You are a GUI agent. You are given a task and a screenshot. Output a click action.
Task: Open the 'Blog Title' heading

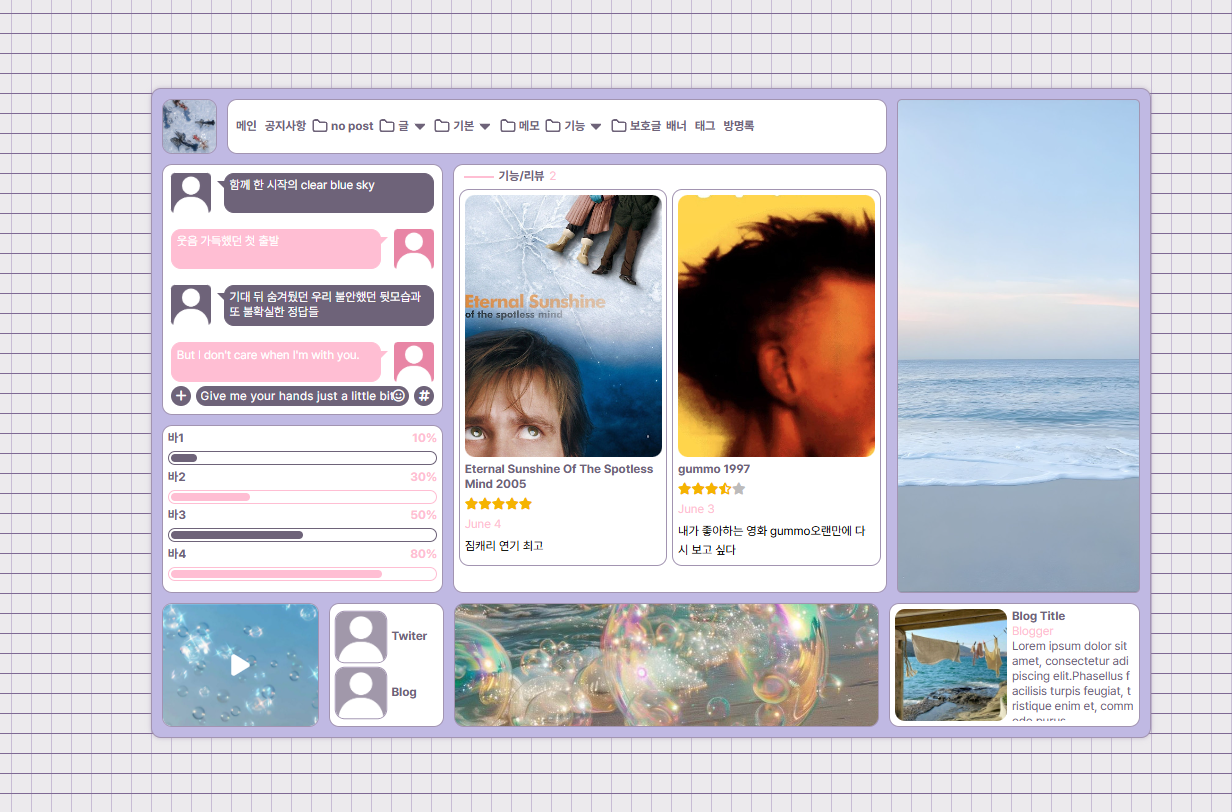pos(1038,616)
